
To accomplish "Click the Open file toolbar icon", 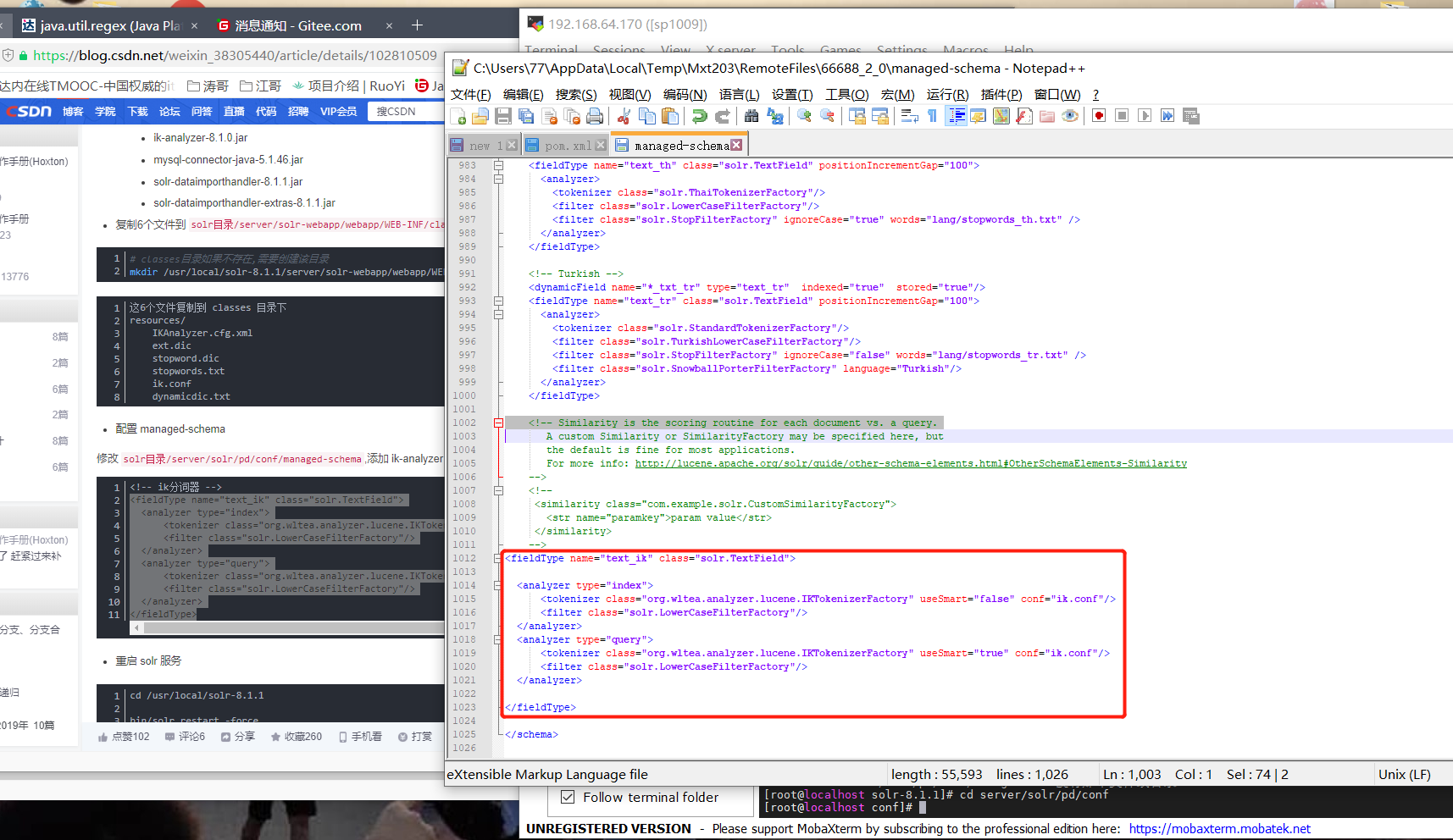I will 480,116.
